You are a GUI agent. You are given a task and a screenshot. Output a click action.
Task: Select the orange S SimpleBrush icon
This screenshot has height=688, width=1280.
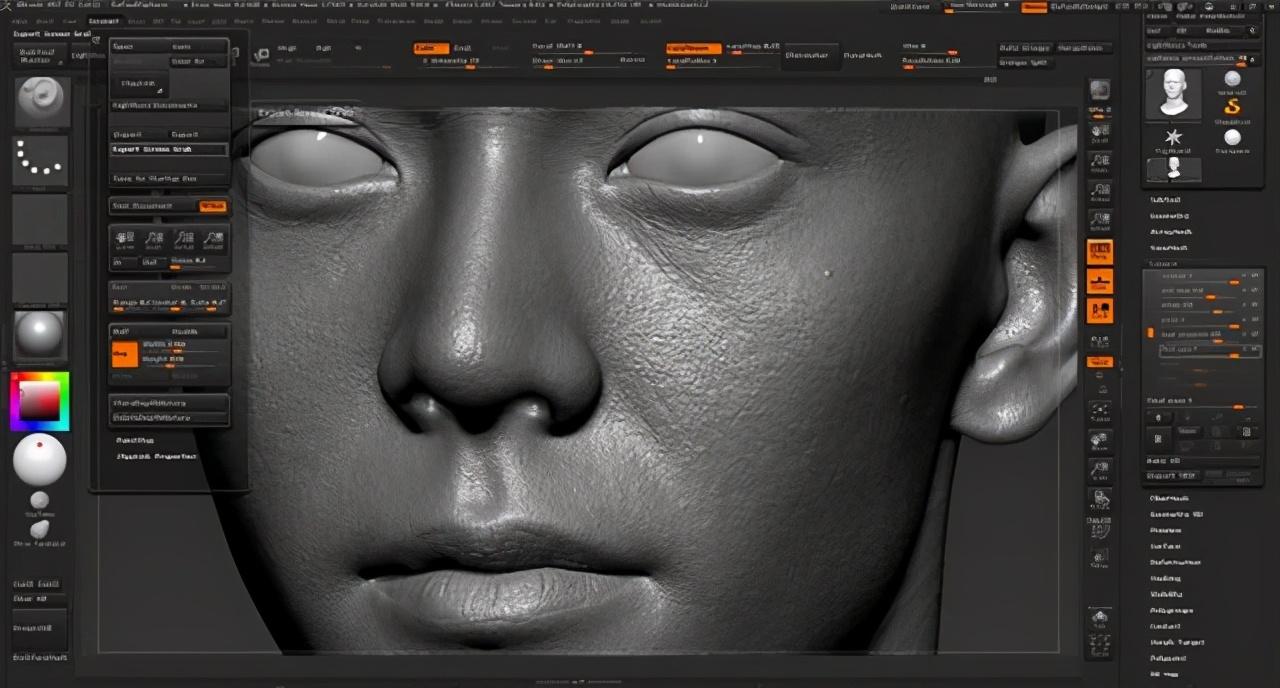pyautogui.click(x=1232, y=107)
